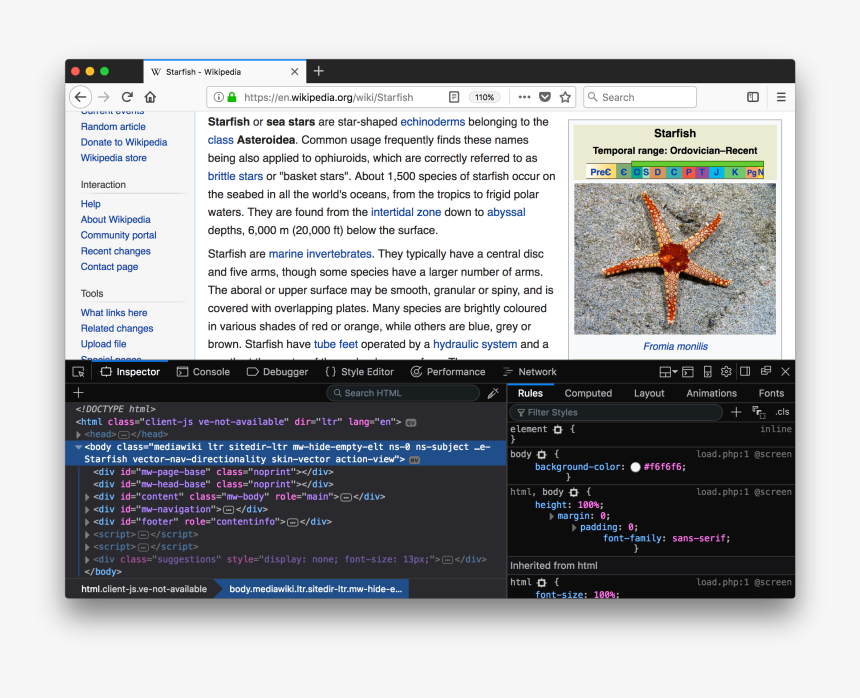The image size is (860, 698).
Task: Open the Performance tab
Action: [x=448, y=372]
